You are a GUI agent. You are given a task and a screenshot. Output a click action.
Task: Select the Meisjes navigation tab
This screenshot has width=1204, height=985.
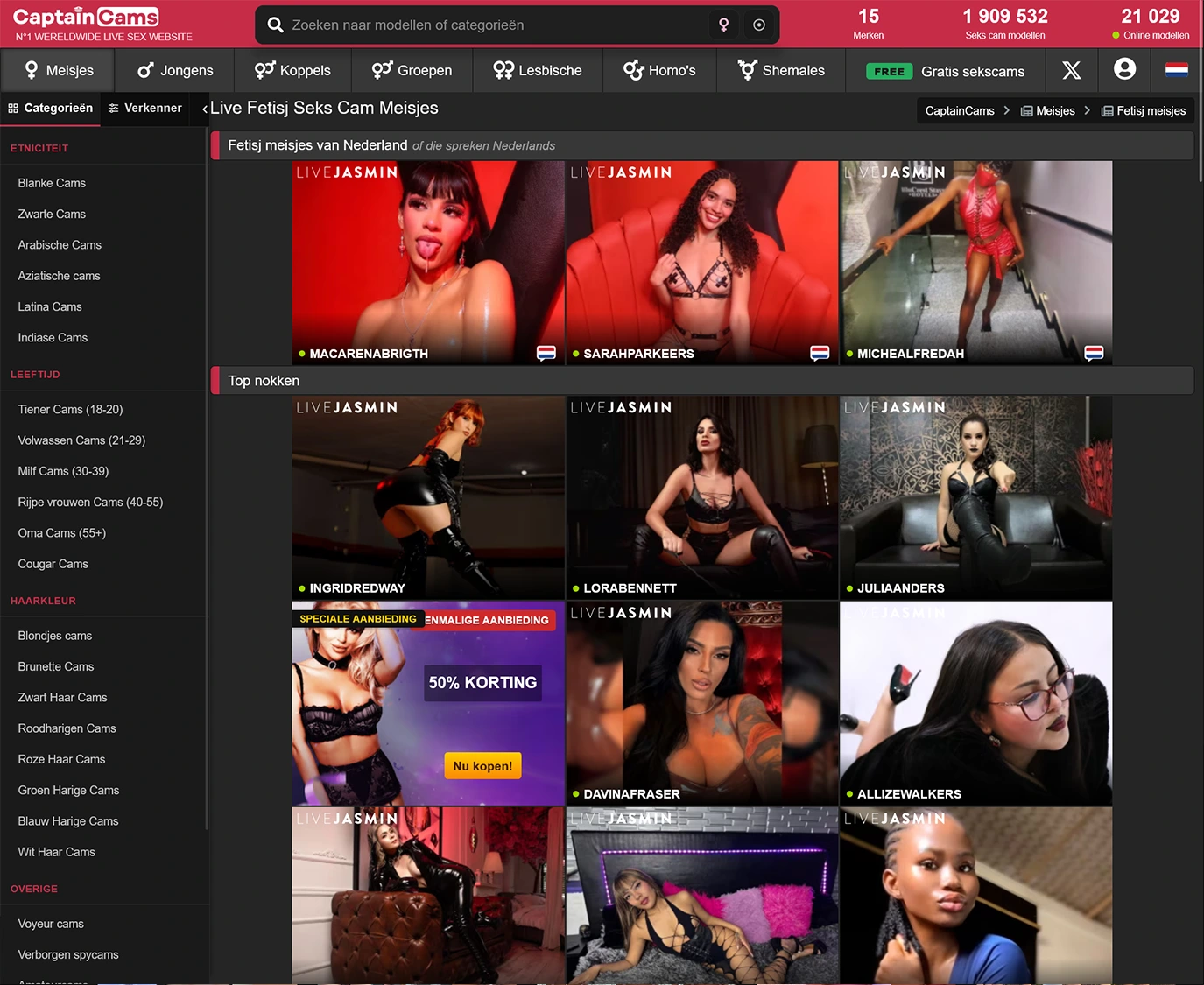pyautogui.click(x=60, y=71)
